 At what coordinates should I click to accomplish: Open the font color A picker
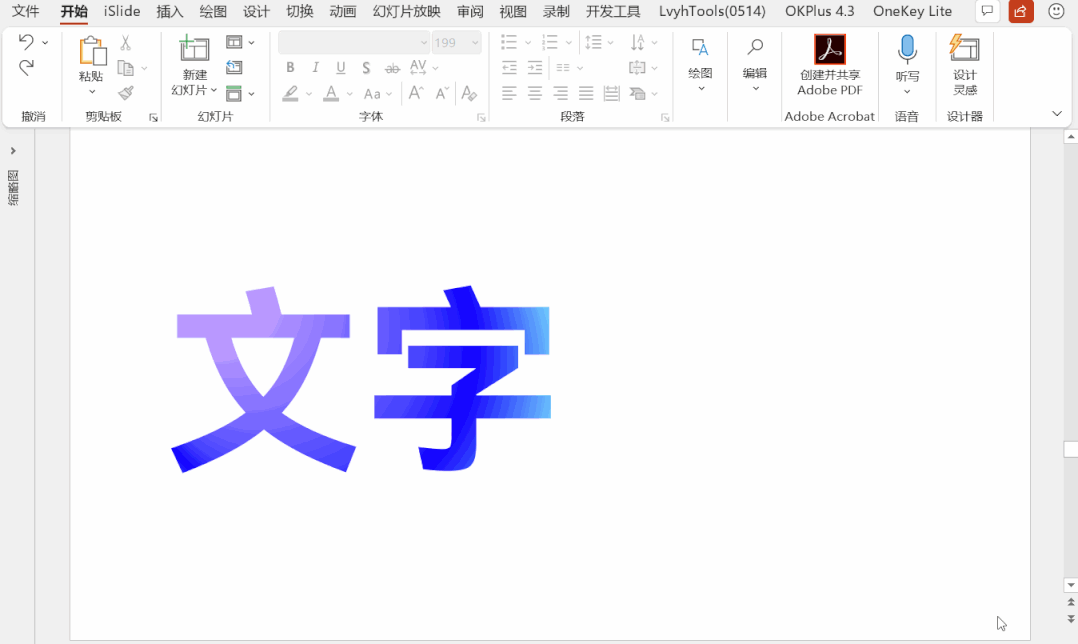tap(331, 93)
